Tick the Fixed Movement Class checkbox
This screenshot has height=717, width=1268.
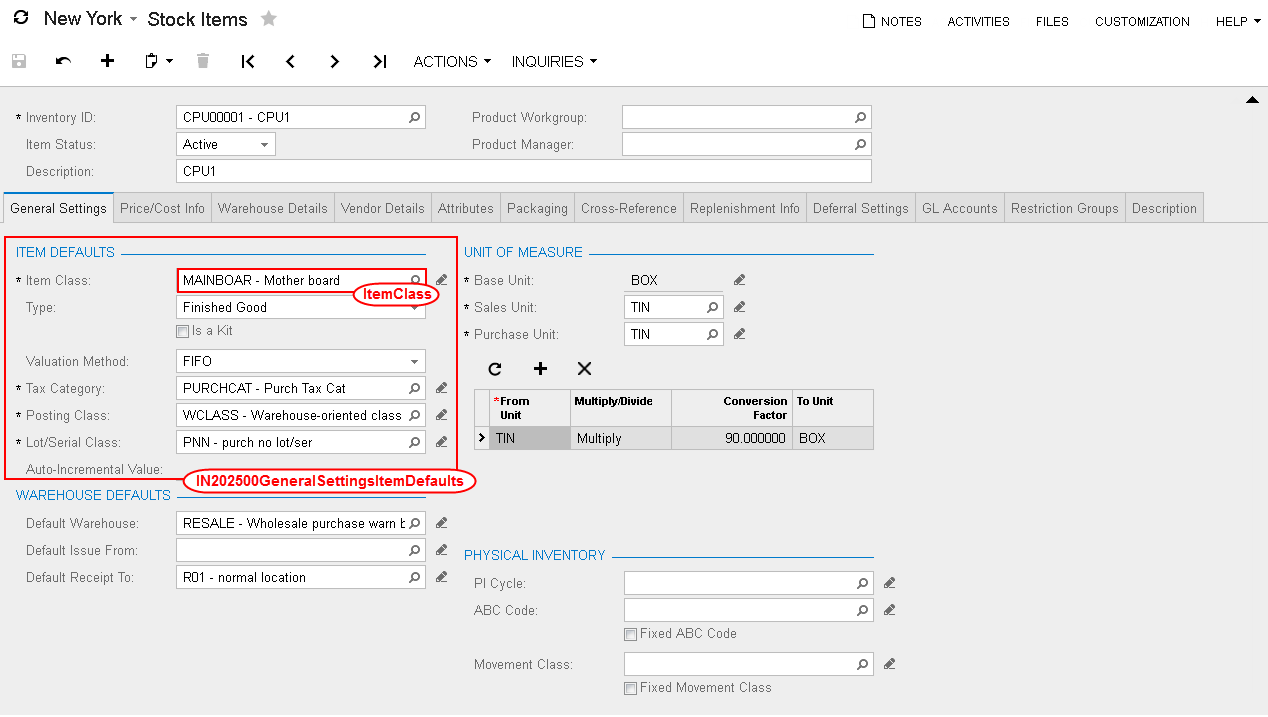(x=630, y=688)
